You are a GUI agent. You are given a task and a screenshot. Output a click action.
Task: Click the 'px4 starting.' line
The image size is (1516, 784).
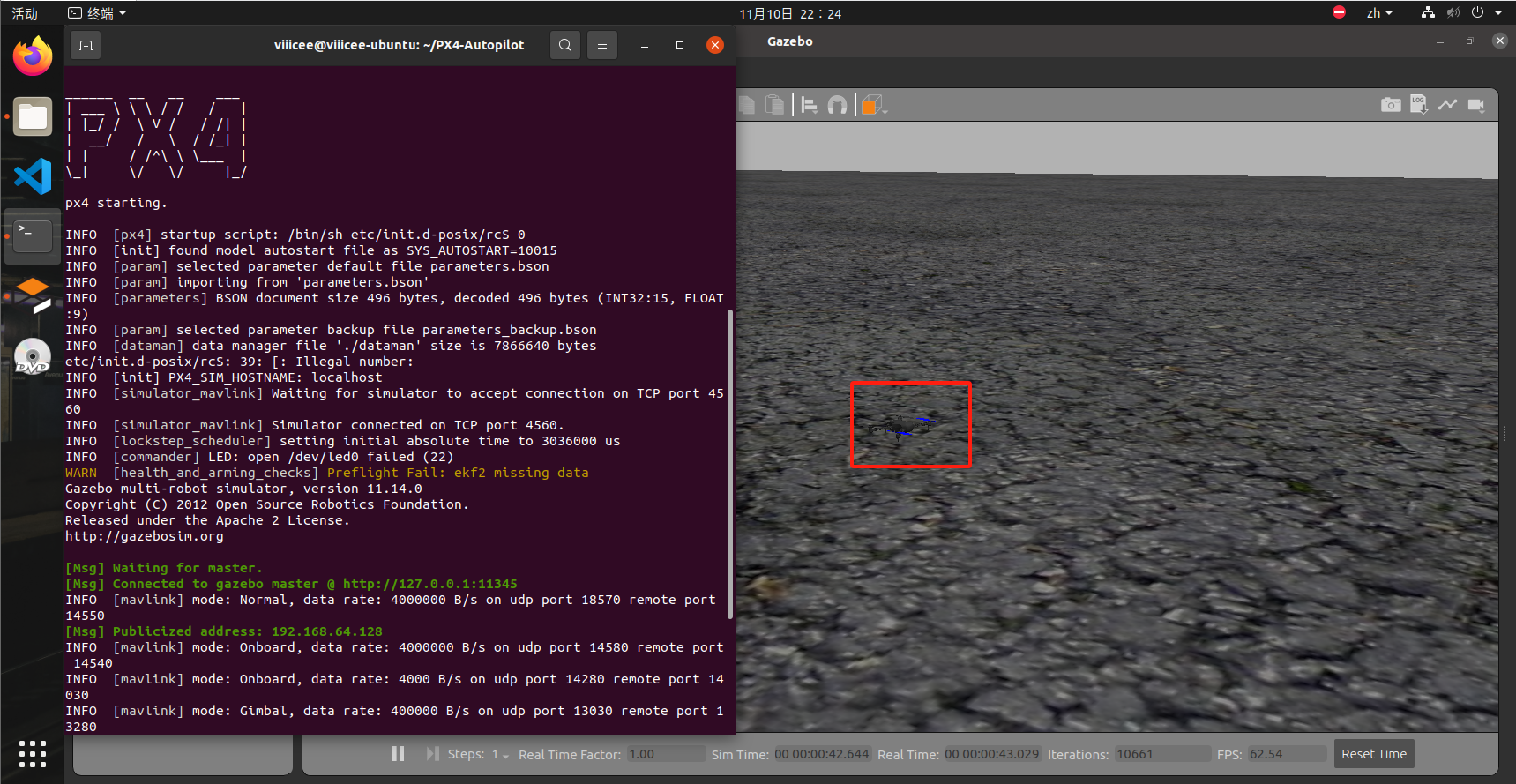click(x=116, y=203)
